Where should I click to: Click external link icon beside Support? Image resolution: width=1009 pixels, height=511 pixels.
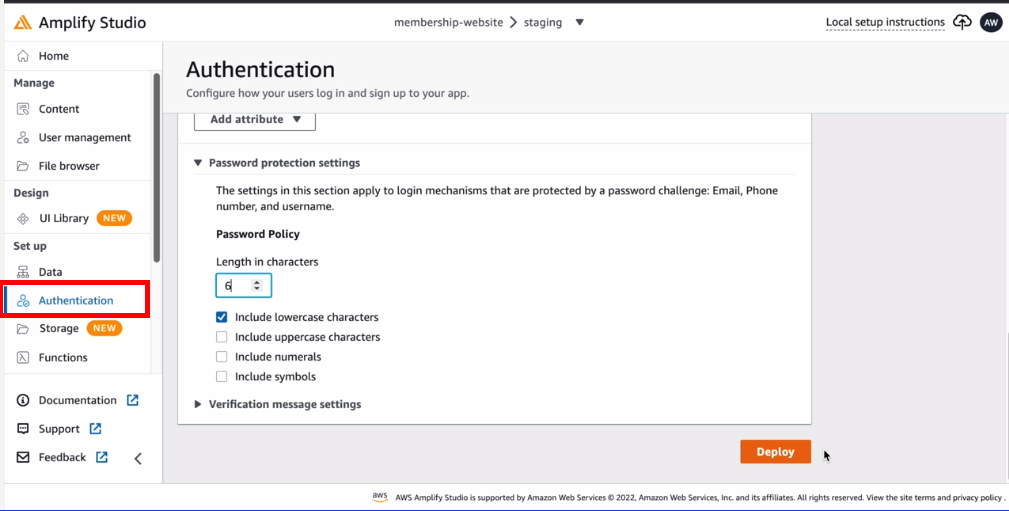(95, 429)
